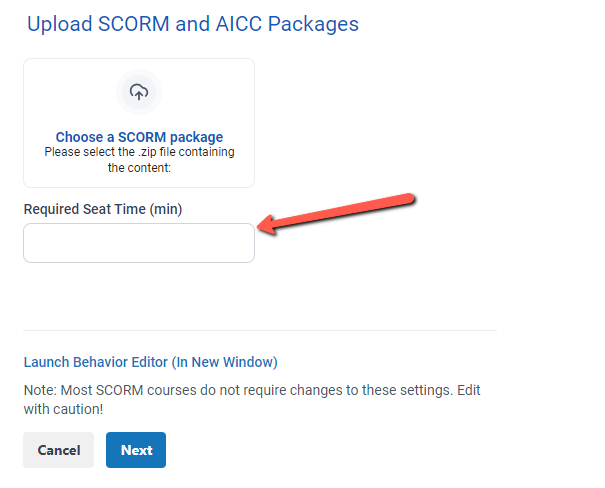
Task: Click the SCORM package upload drop area
Action: pyautogui.click(x=139, y=123)
